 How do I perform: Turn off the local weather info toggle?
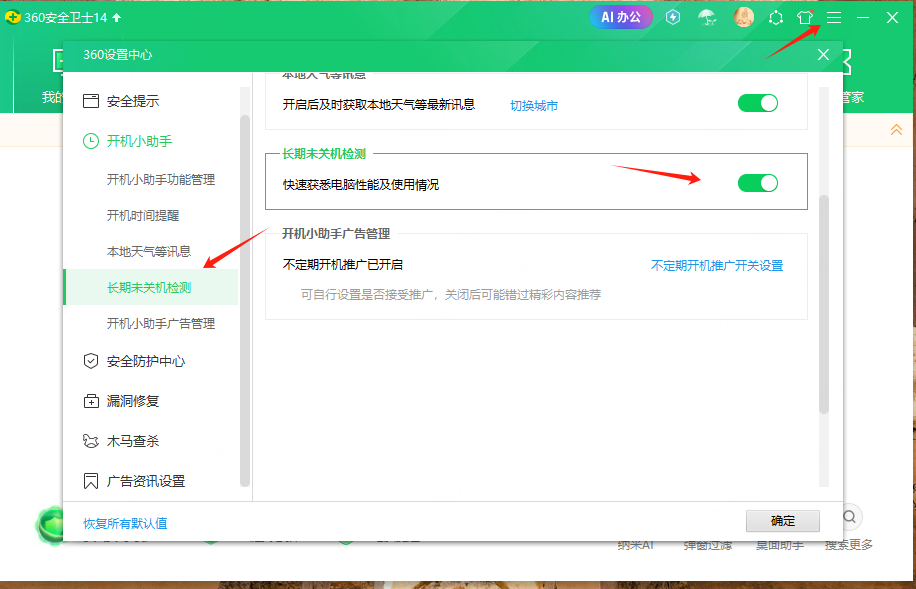click(757, 103)
